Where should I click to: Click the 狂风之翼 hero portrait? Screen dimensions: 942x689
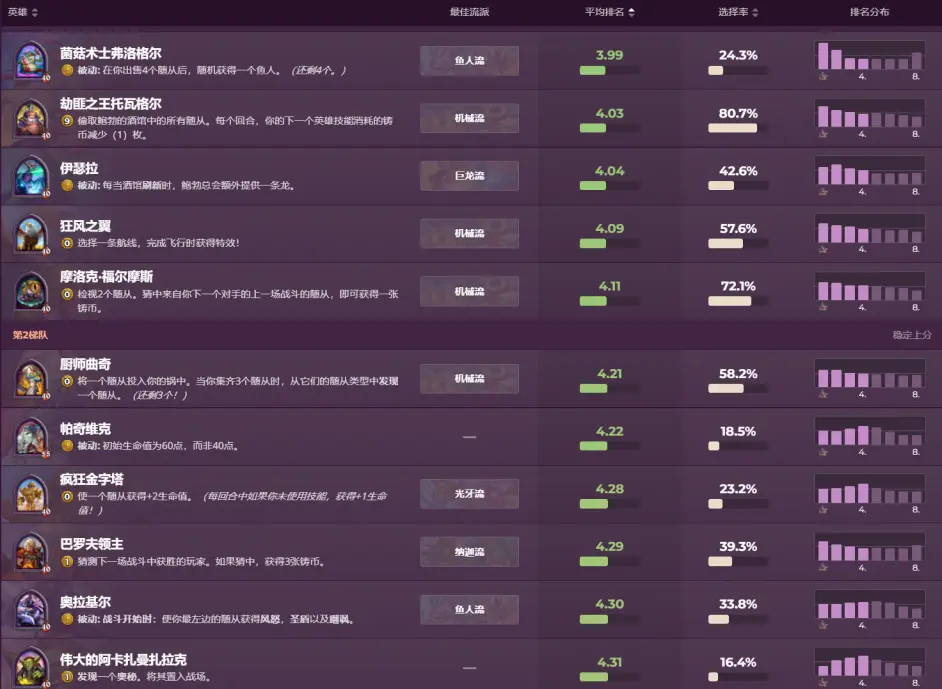click(x=32, y=234)
